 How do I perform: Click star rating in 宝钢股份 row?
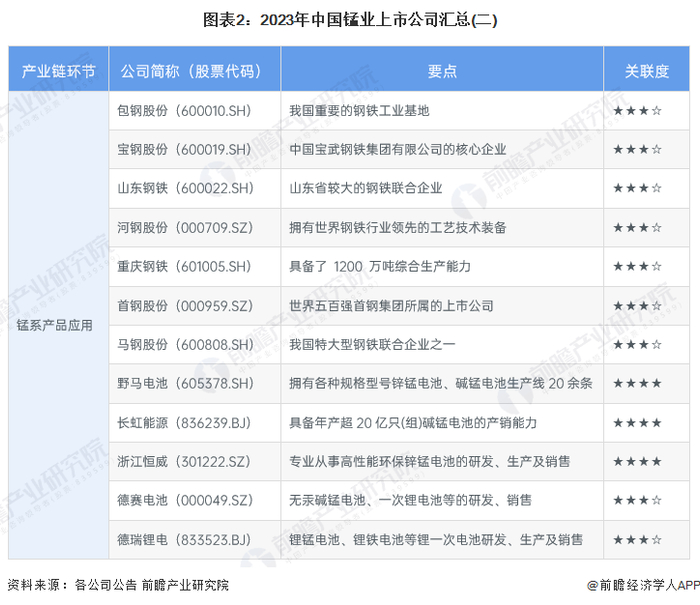pos(637,150)
